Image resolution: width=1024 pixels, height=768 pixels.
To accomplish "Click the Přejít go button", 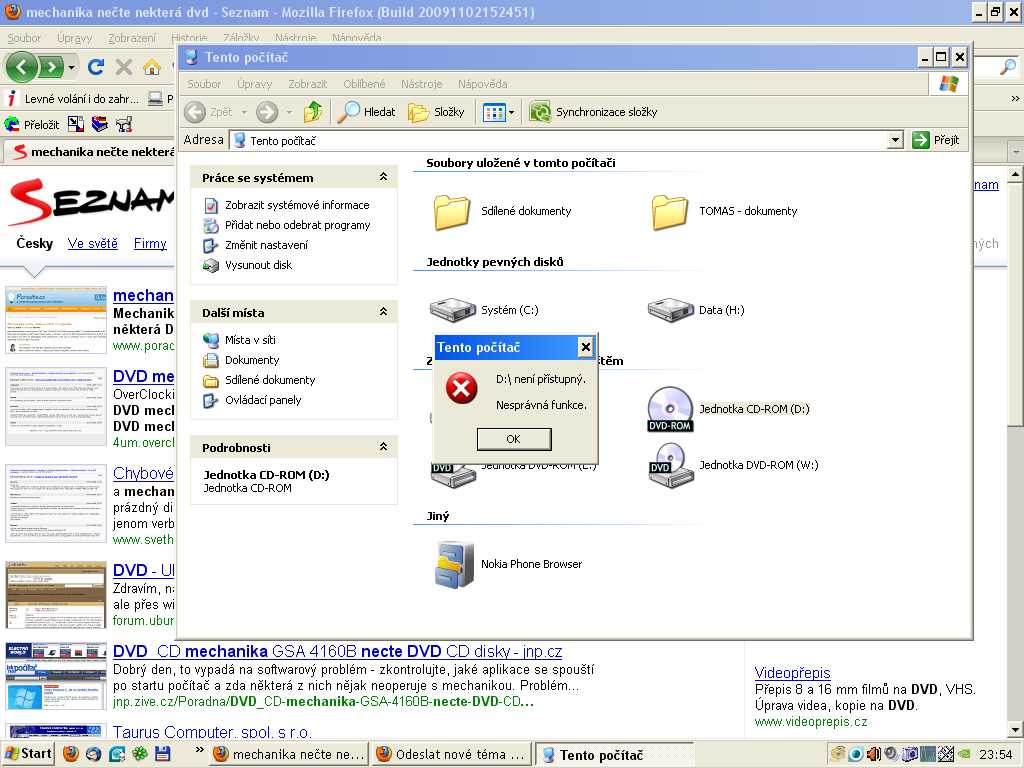I will click(x=936, y=141).
